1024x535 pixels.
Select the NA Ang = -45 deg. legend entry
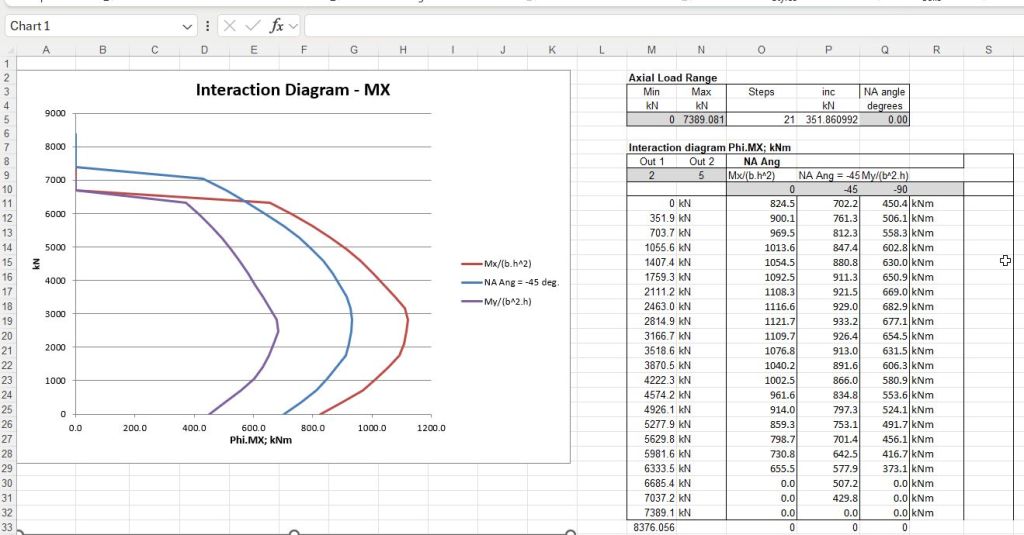[x=520, y=283]
